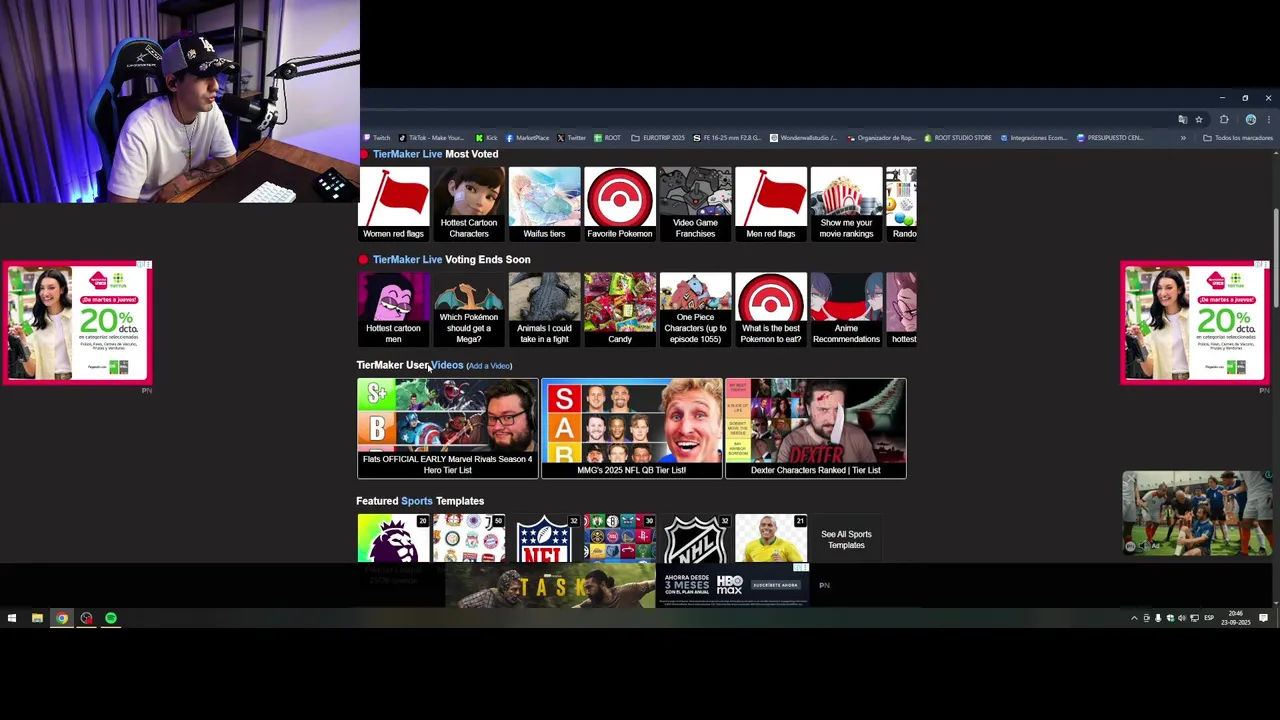This screenshot has width=1280, height=720.
Task: Open the NBA teams logos template
Action: coord(620,538)
